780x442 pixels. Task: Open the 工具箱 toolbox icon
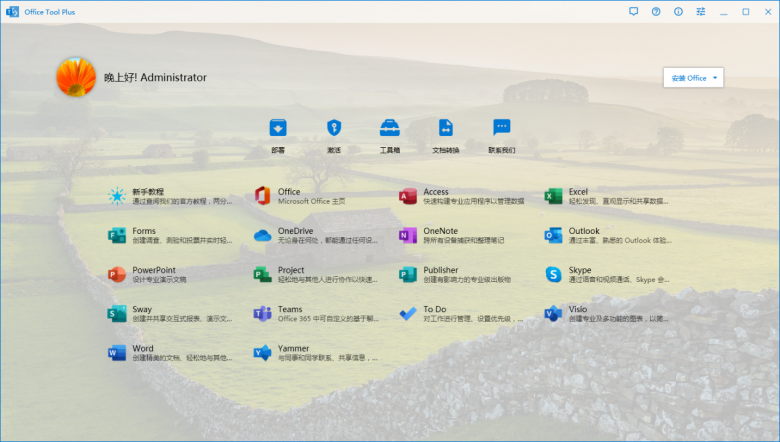[x=390, y=128]
